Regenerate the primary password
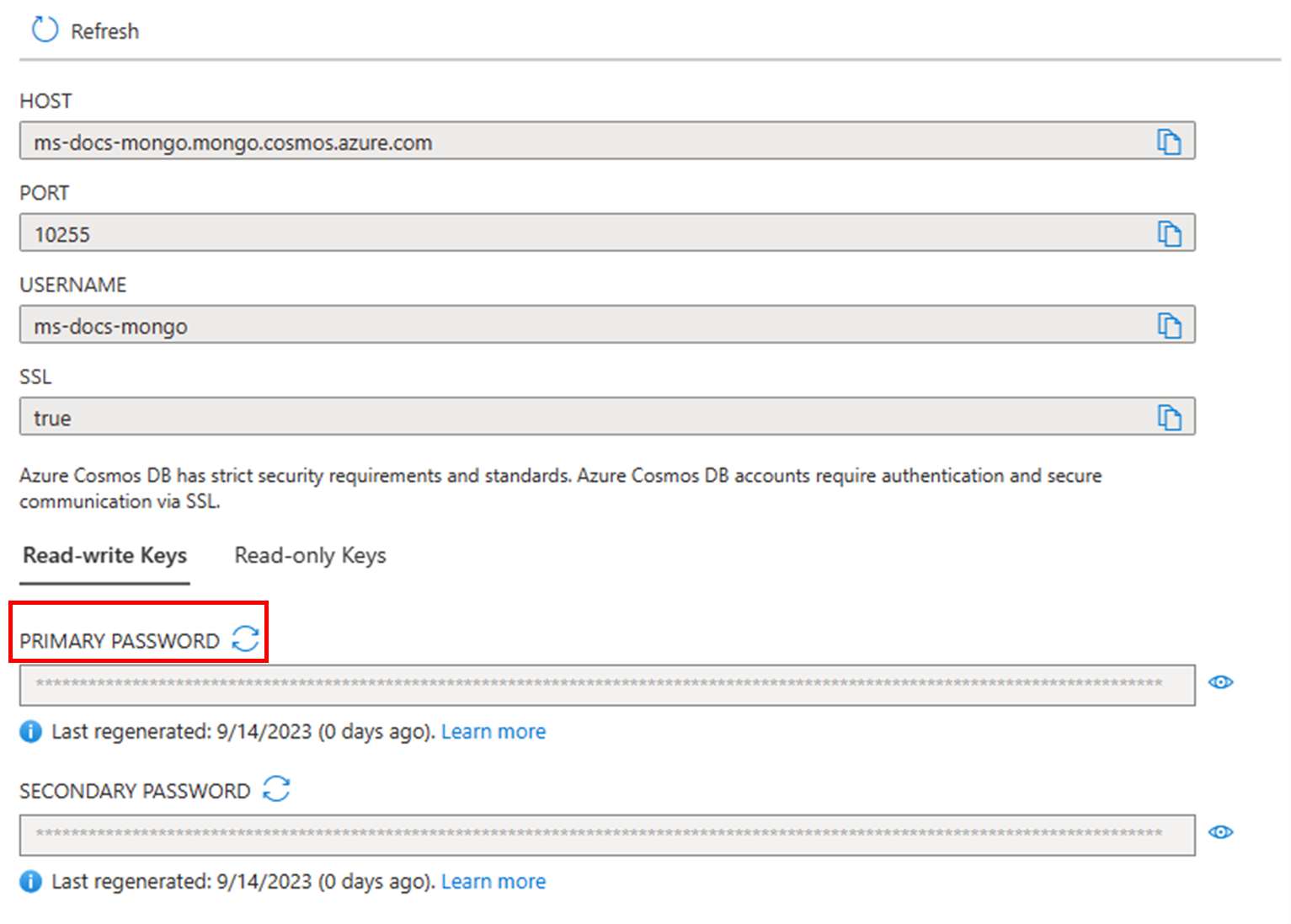1291x924 pixels. tap(245, 638)
